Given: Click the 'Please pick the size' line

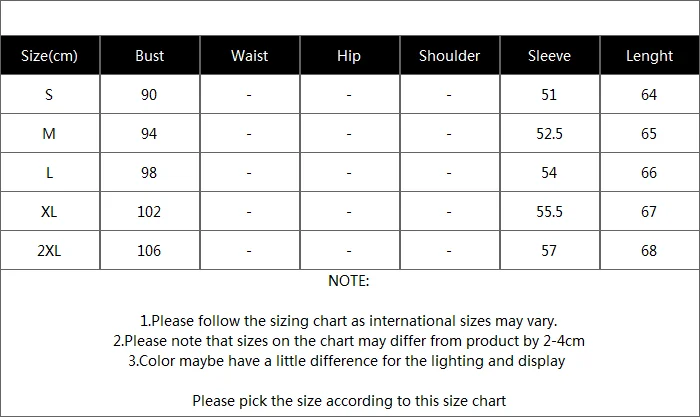Looking at the screenshot, I should [349, 401].
